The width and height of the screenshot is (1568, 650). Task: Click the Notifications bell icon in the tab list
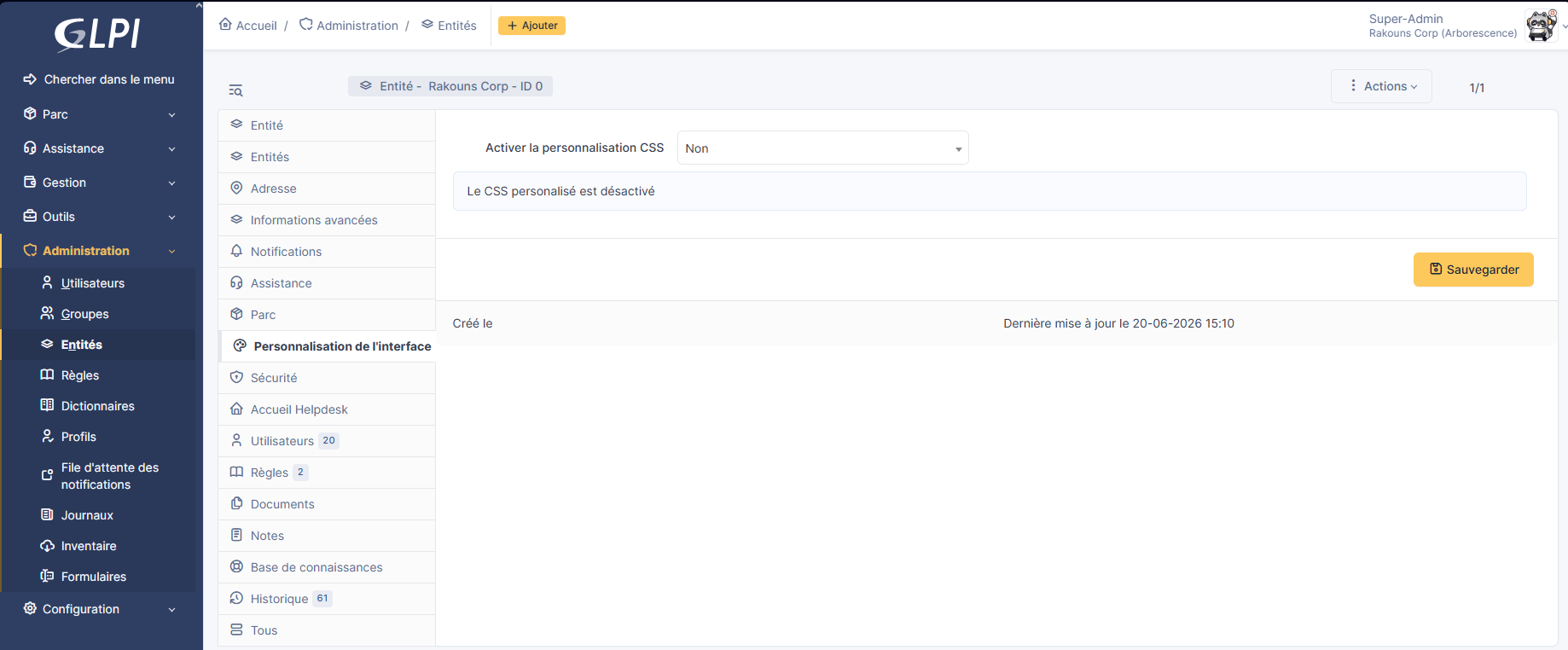(236, 251)
